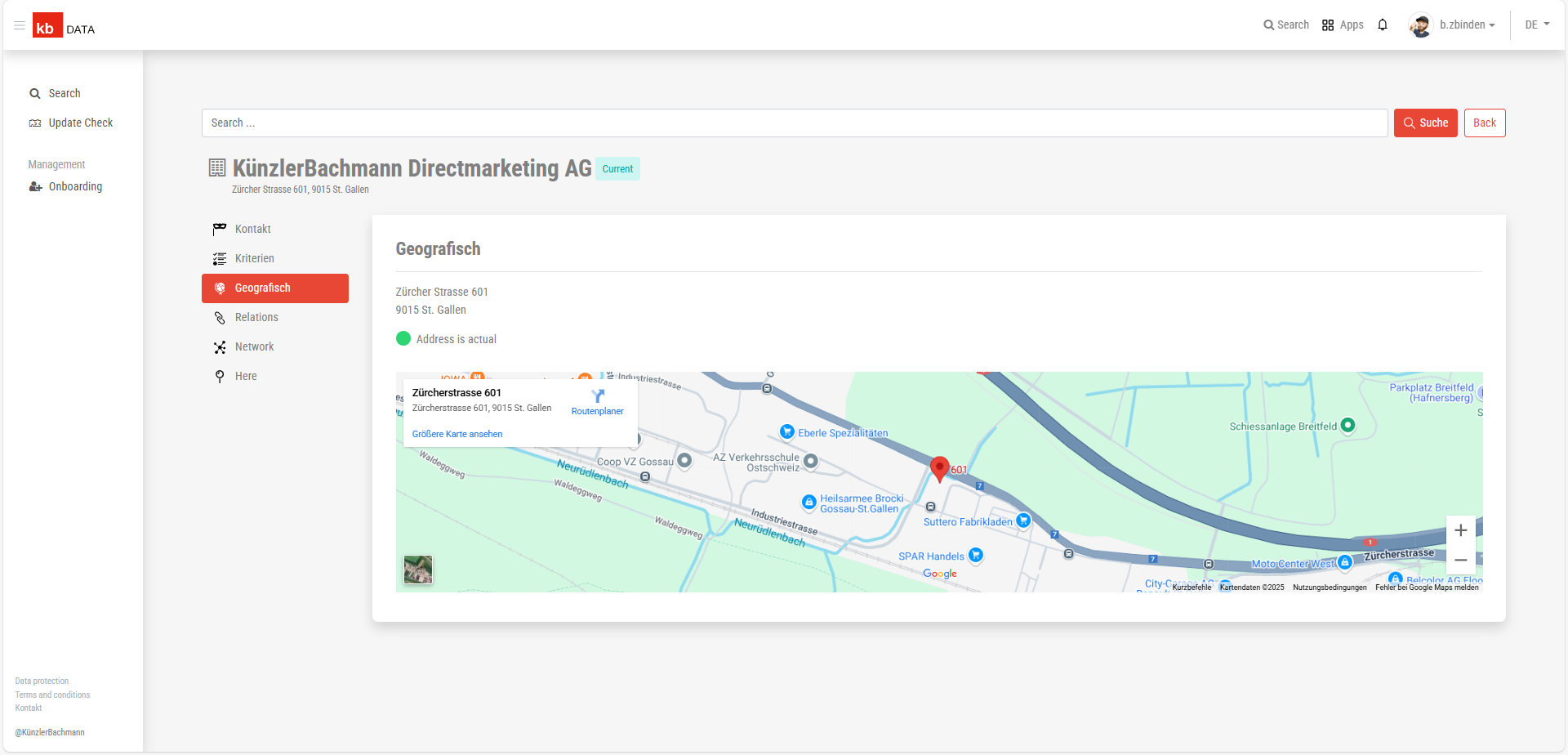The image size is (1568, 755).
Task: Zoom out on the map
Action: [1461, 561]
